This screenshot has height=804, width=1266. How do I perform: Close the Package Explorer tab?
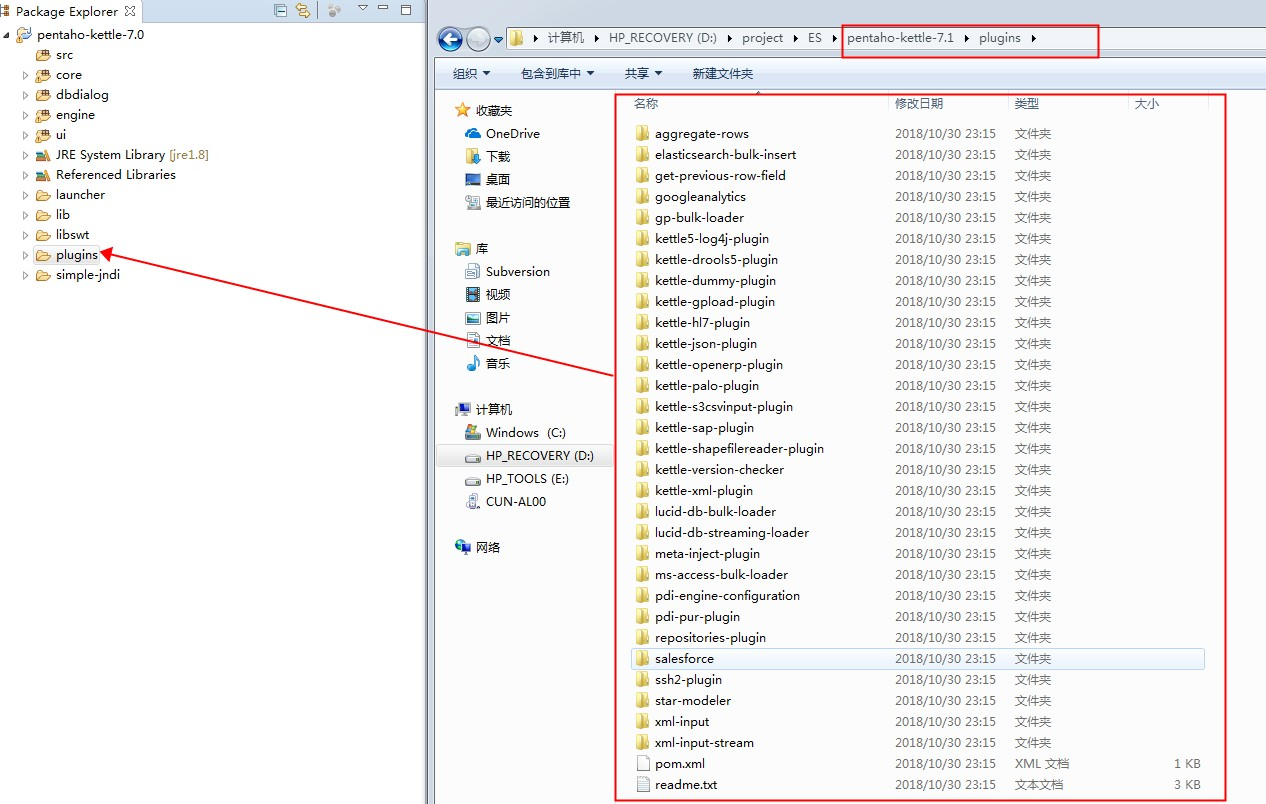click(130, 11)
